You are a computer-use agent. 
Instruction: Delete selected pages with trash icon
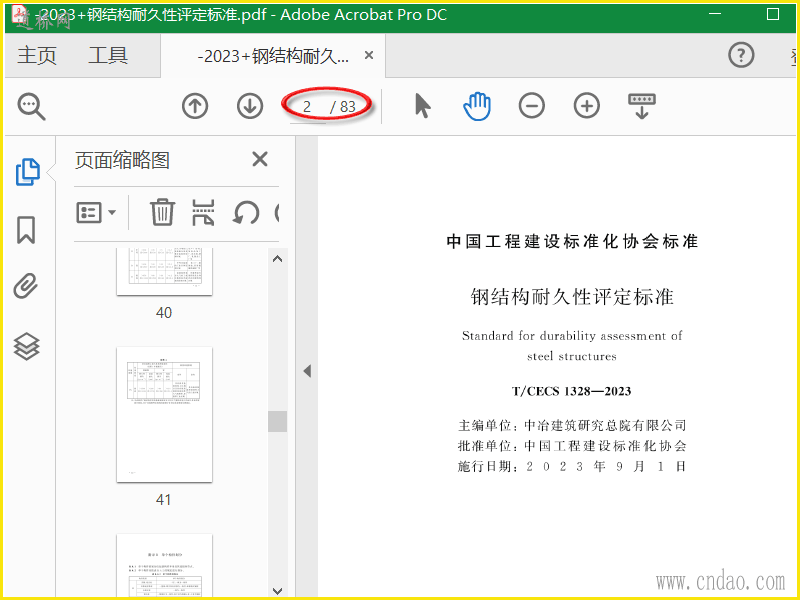(x=162, y=212)
